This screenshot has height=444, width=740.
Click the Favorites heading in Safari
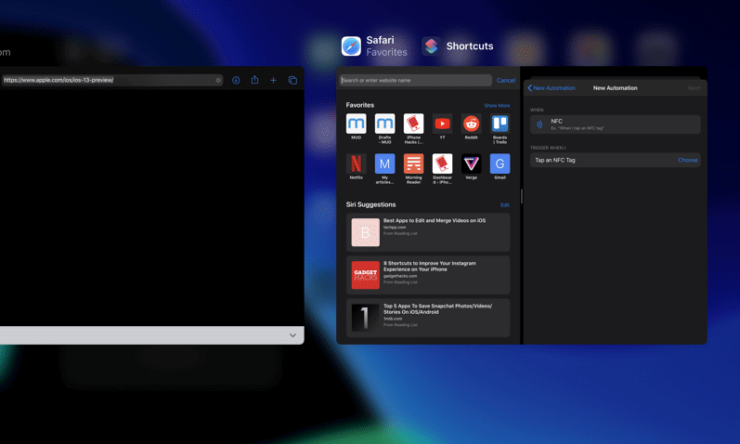[x=360, y=105]
